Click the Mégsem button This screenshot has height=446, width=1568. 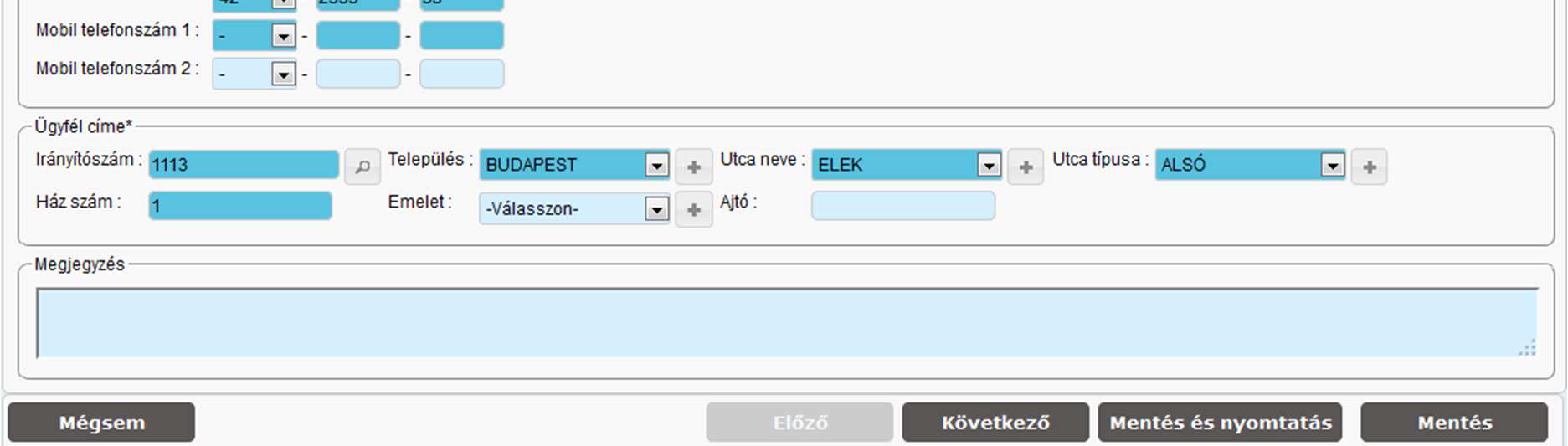(101, 423)
